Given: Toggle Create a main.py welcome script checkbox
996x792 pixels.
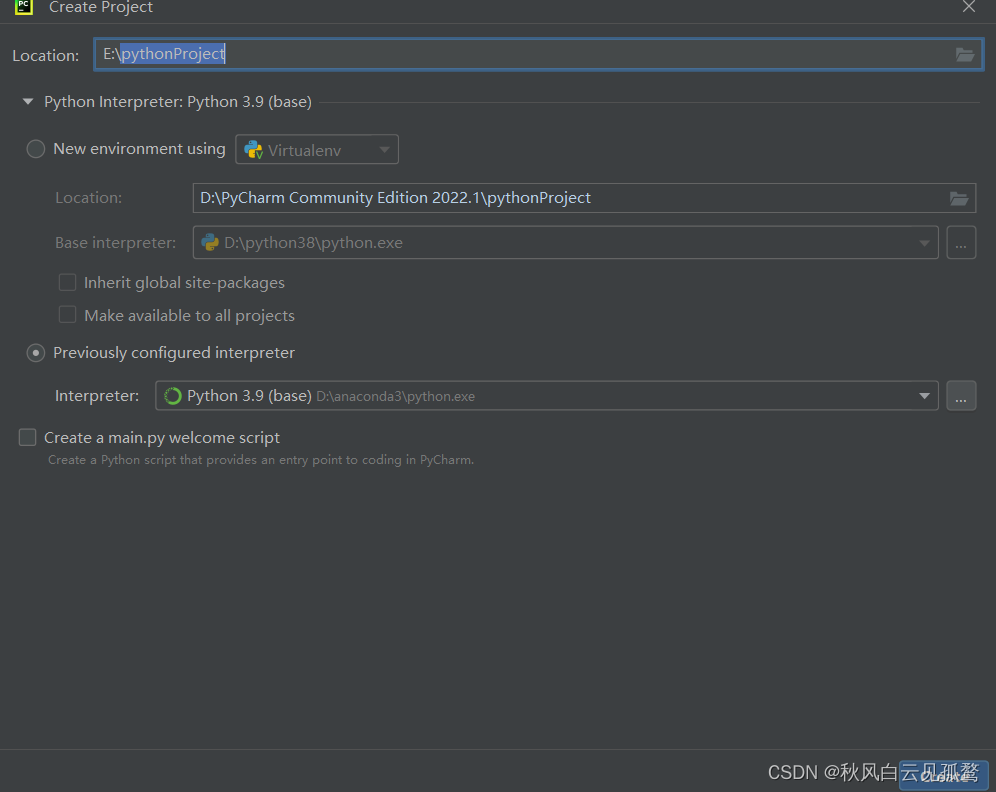Looking at the screenshot, I should (27, 437).
